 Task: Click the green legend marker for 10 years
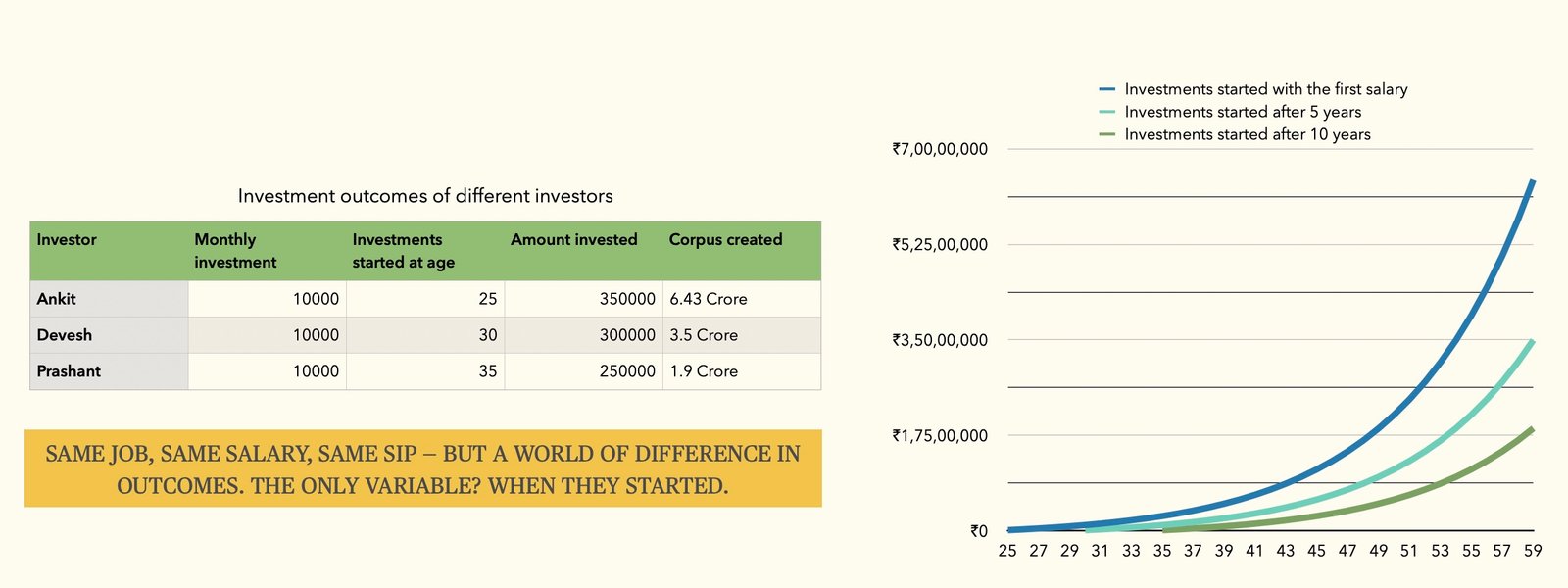tap(1107, 134)
